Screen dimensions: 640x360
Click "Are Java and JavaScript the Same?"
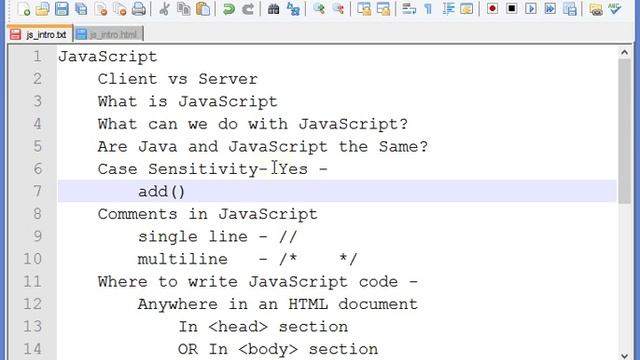[x=262, y=146]
